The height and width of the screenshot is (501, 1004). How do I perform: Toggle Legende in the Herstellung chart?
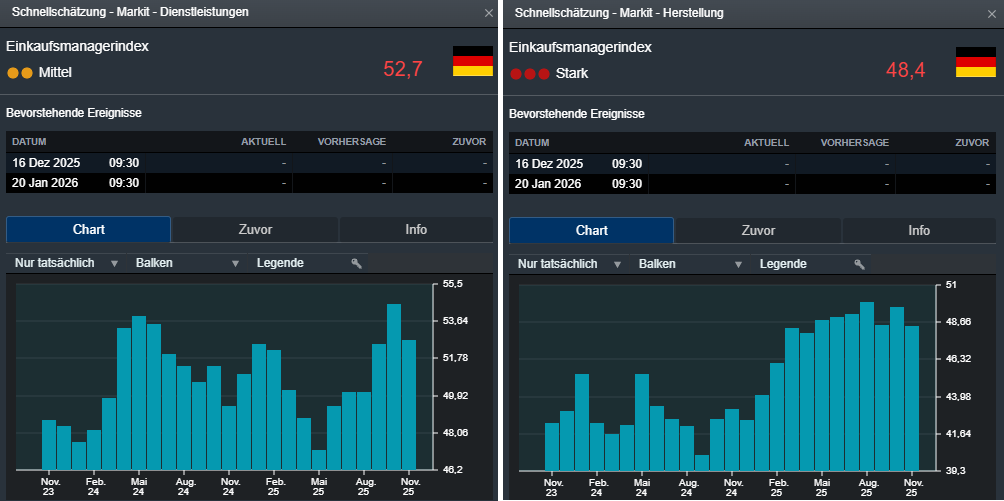coord(783,264)
